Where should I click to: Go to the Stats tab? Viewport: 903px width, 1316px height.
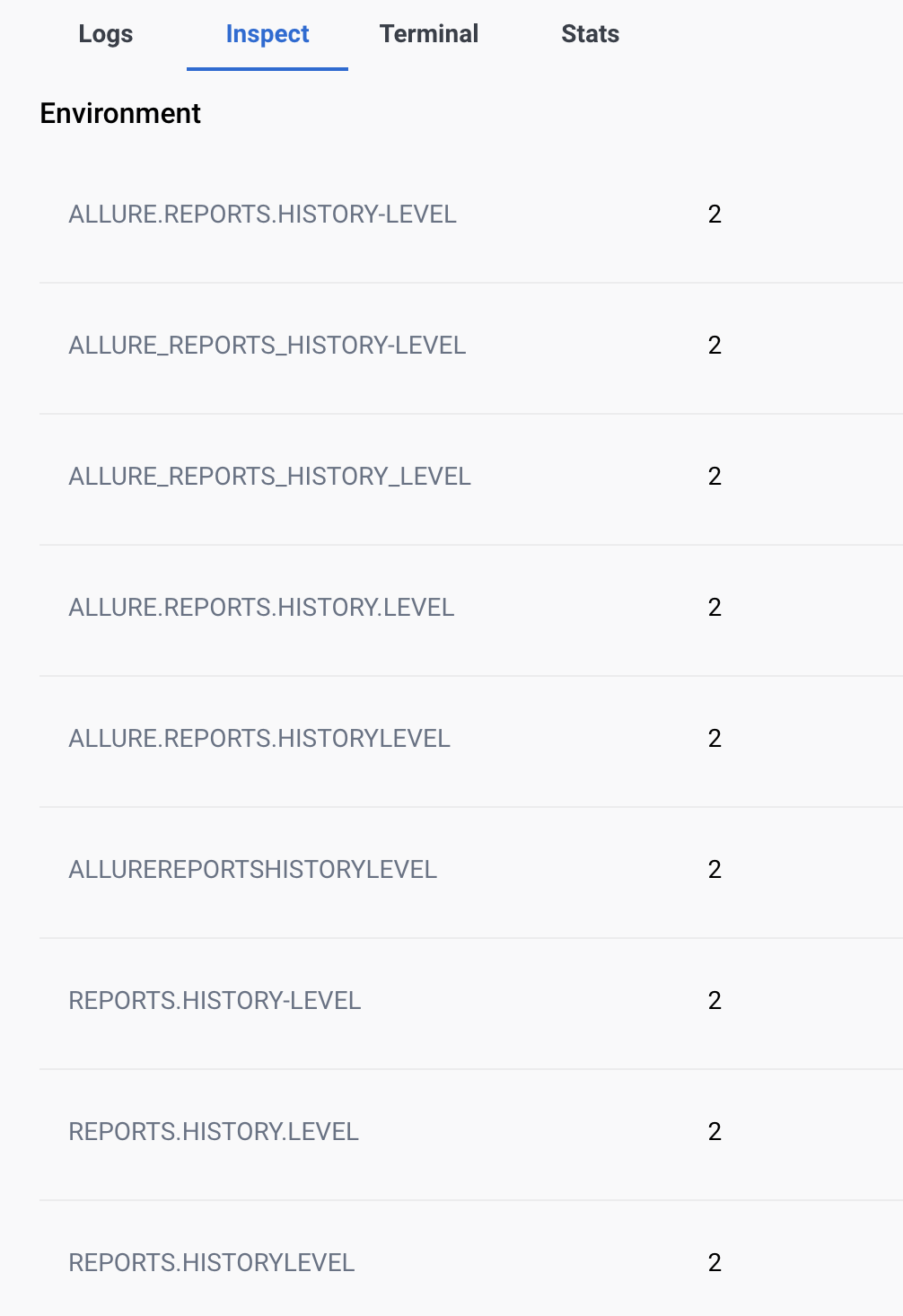pyautogui.click(x=591, y=34)
